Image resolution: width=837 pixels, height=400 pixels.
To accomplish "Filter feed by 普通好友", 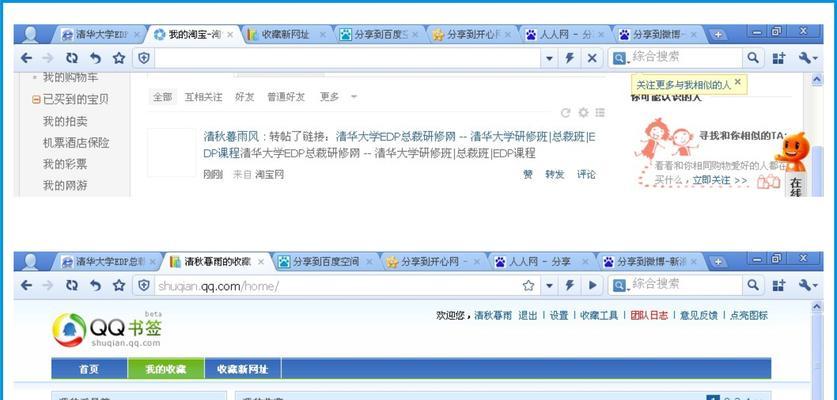I will click(286, 97).
